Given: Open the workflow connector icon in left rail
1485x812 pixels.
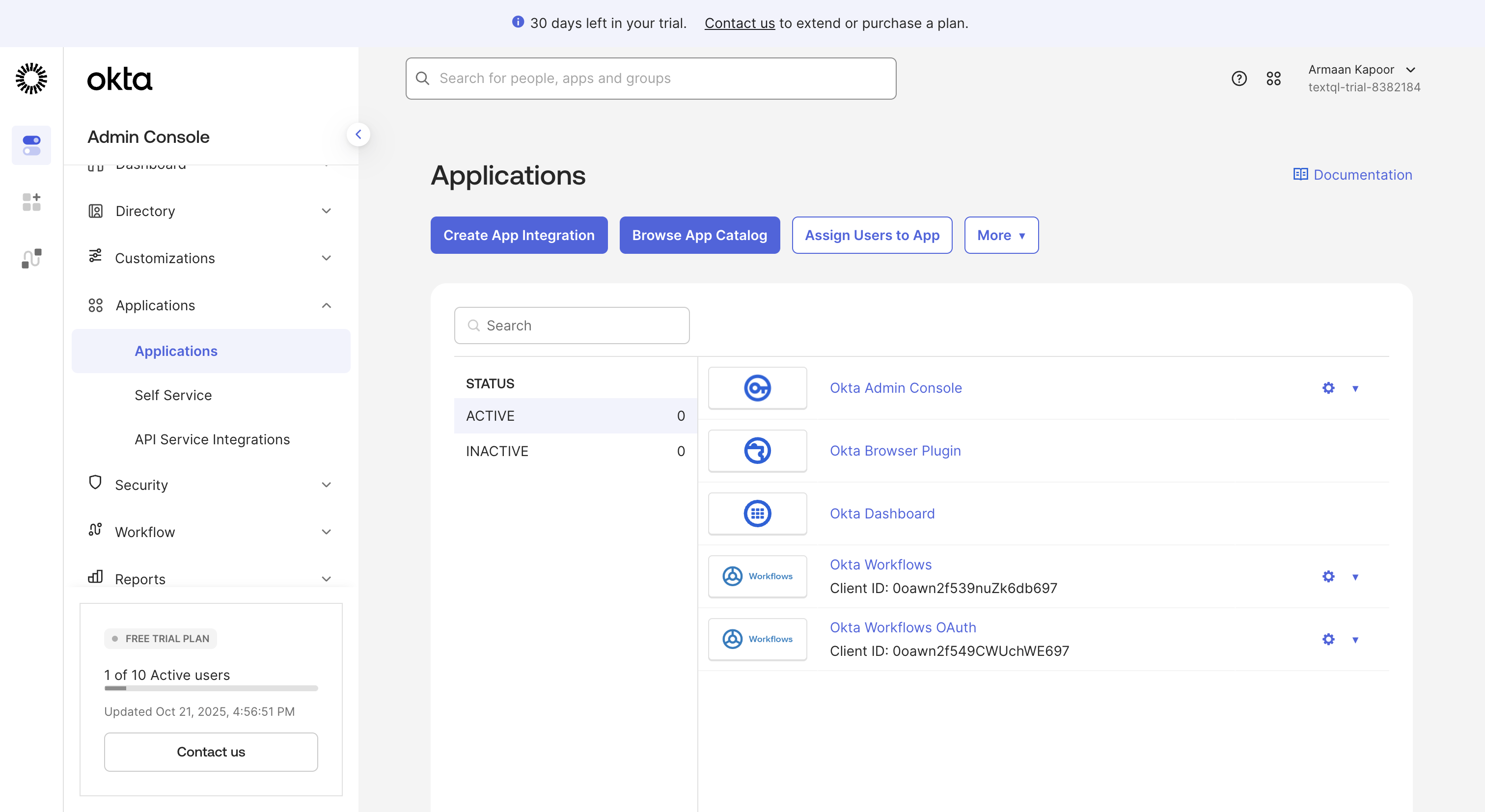Looking at the screenshot, I should (x=31, y=258).
